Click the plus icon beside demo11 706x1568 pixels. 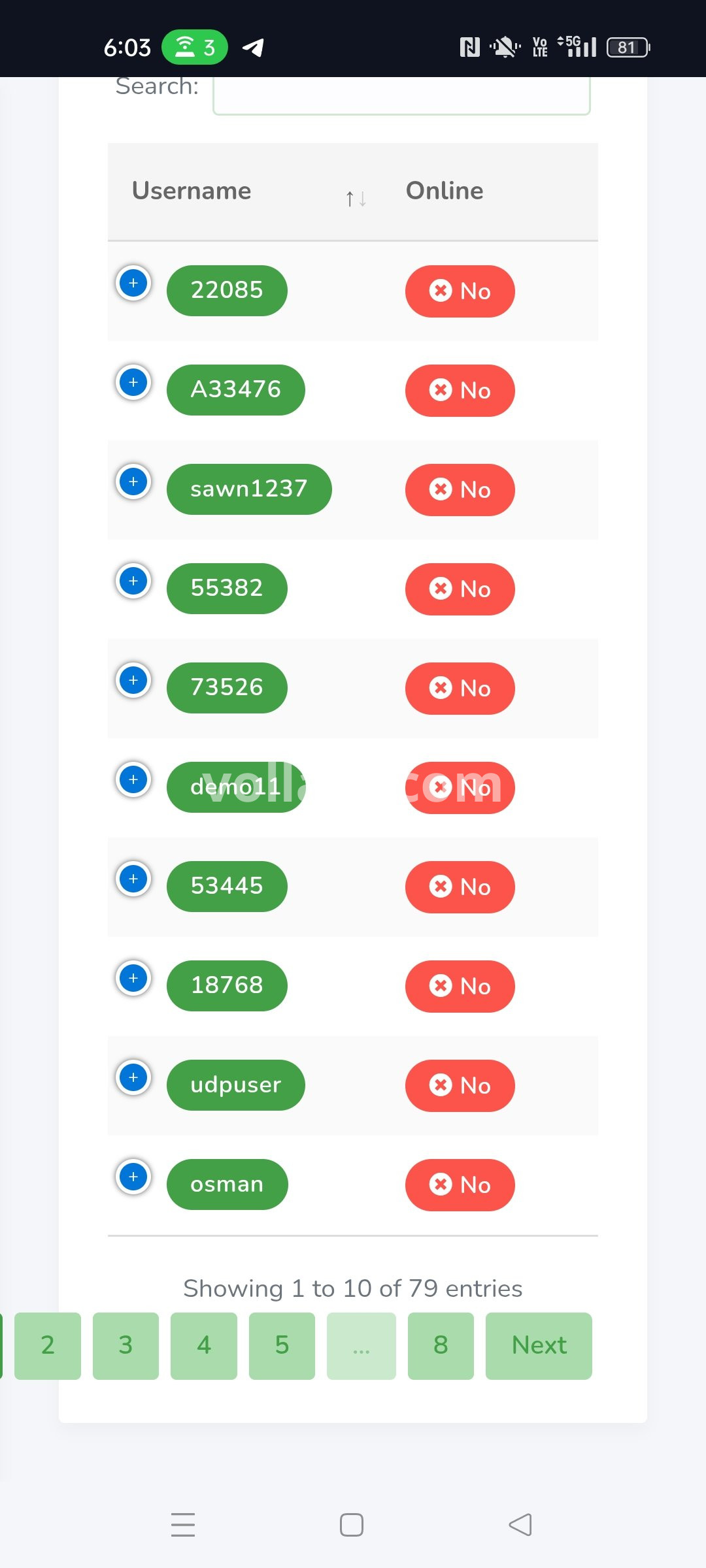(133, 780)
